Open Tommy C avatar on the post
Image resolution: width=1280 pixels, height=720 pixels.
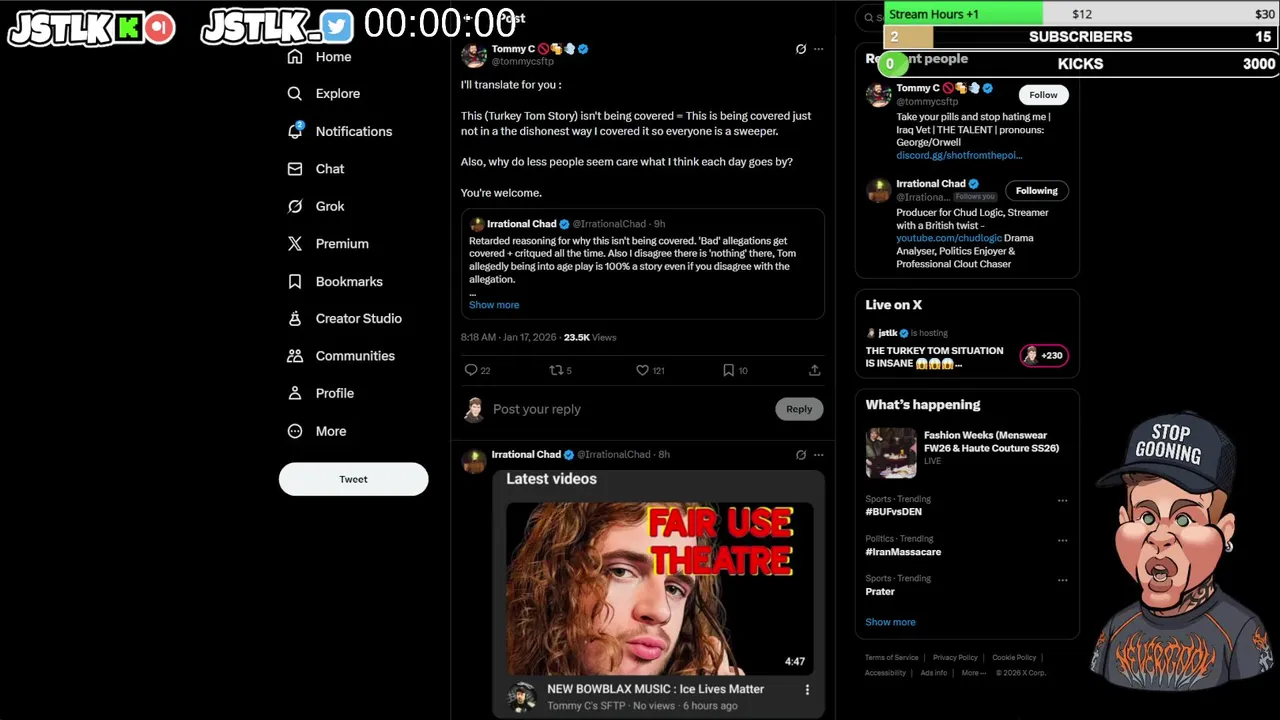[474, 55]
